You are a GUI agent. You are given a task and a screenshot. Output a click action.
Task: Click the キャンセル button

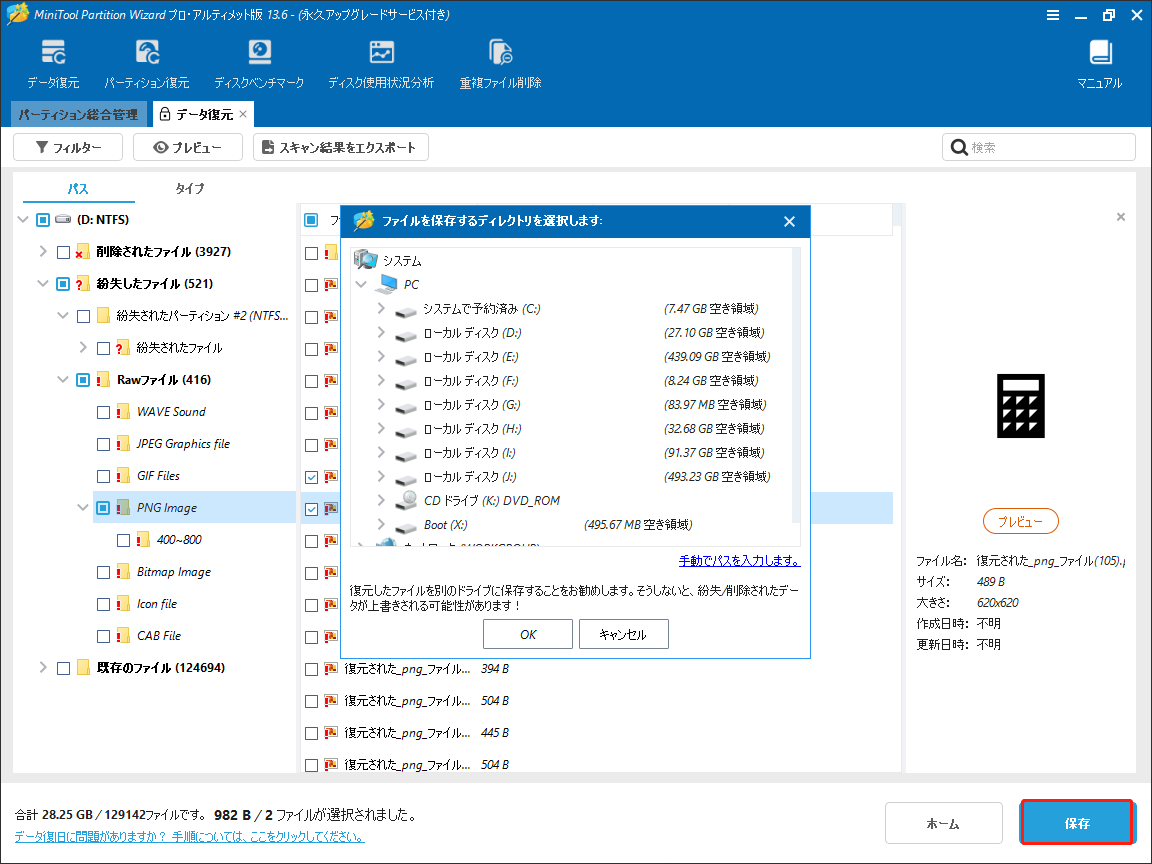coord(623,634)
